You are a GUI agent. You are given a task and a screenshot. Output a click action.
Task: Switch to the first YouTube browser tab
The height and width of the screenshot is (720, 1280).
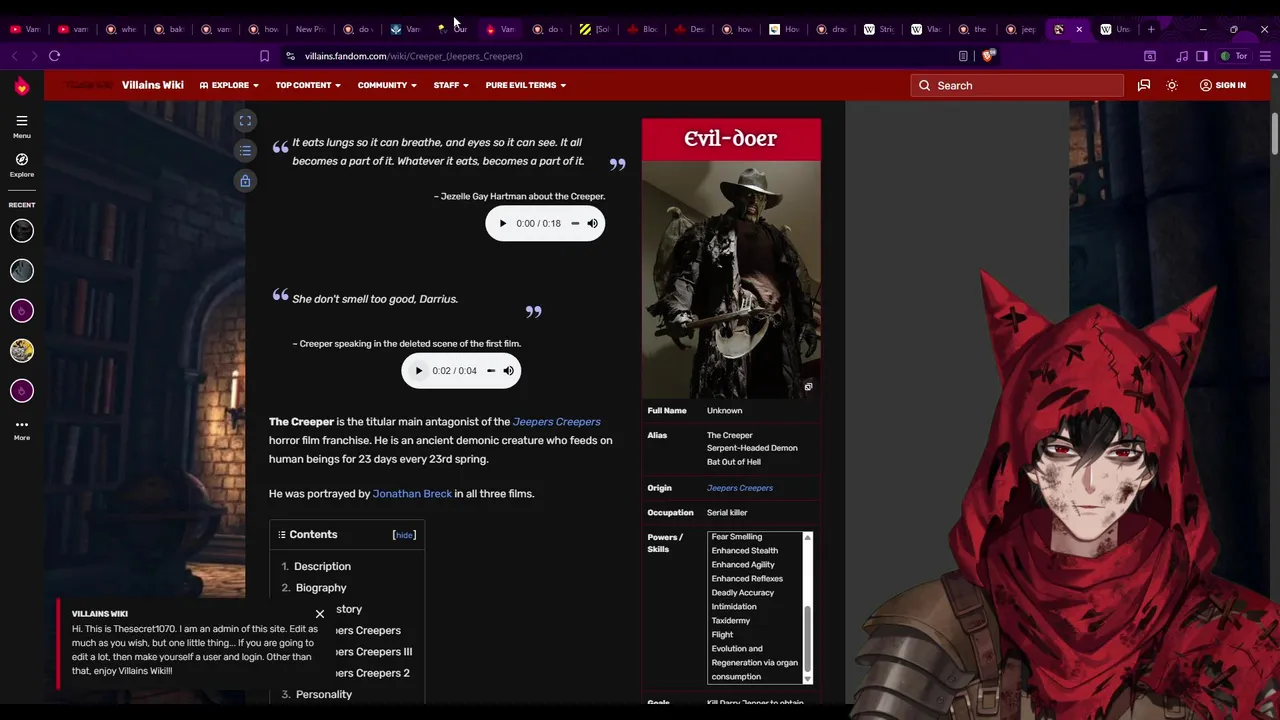click(25, 29)
